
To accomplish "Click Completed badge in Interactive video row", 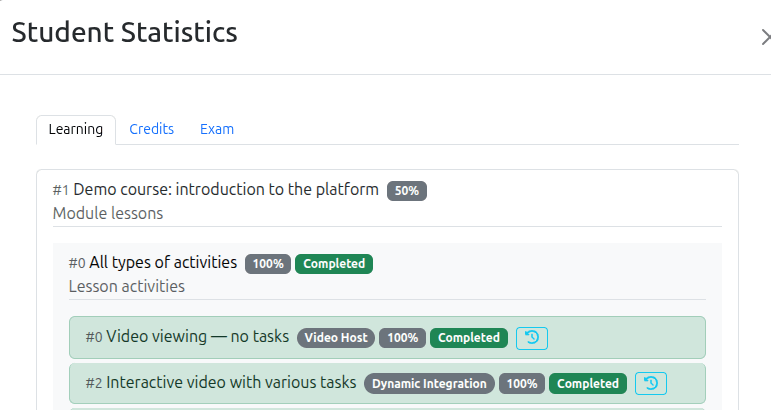I will tap(588, 383).
